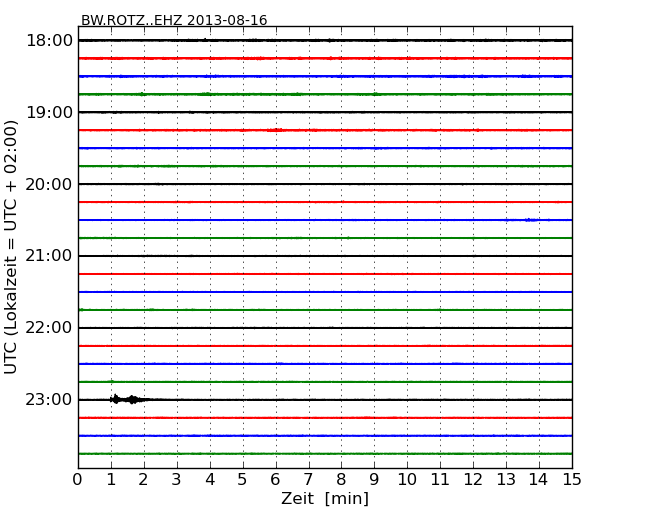Click the x-axis tick label 3
The height and width of the screenshot is (520, 650).
(x=177, y=479)
